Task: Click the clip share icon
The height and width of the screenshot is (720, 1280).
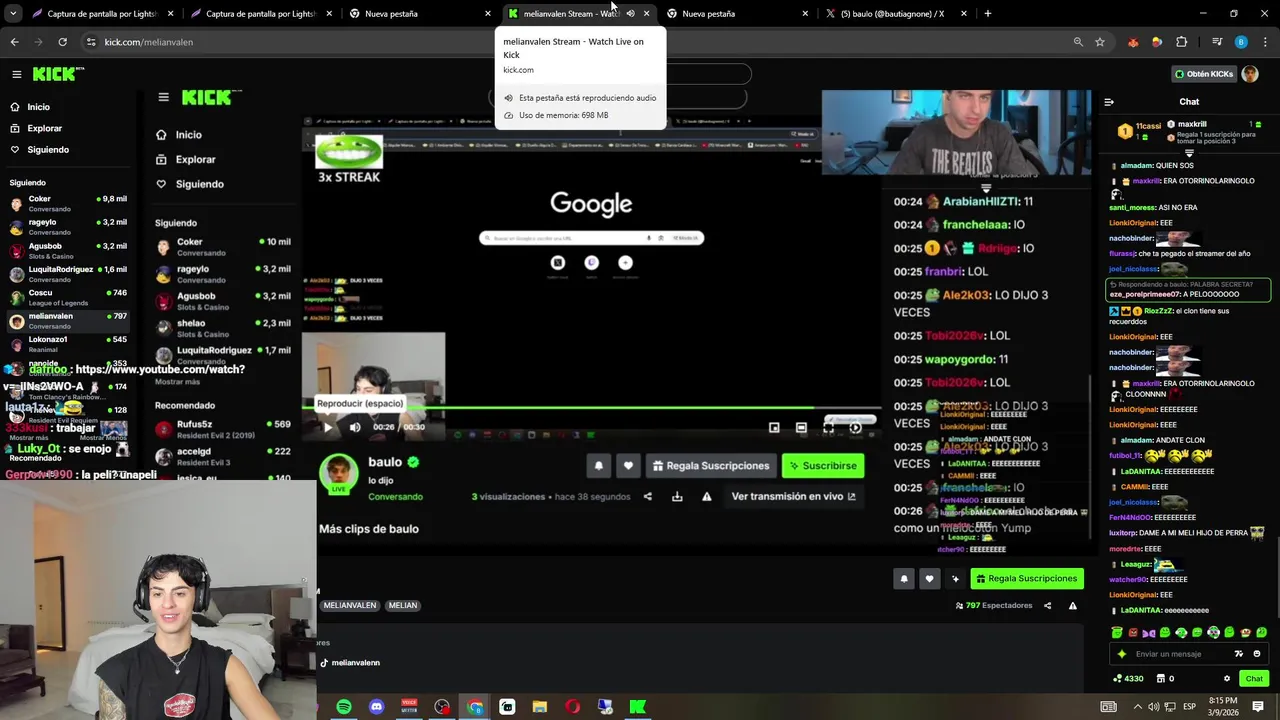Action: tap(647, 496)
